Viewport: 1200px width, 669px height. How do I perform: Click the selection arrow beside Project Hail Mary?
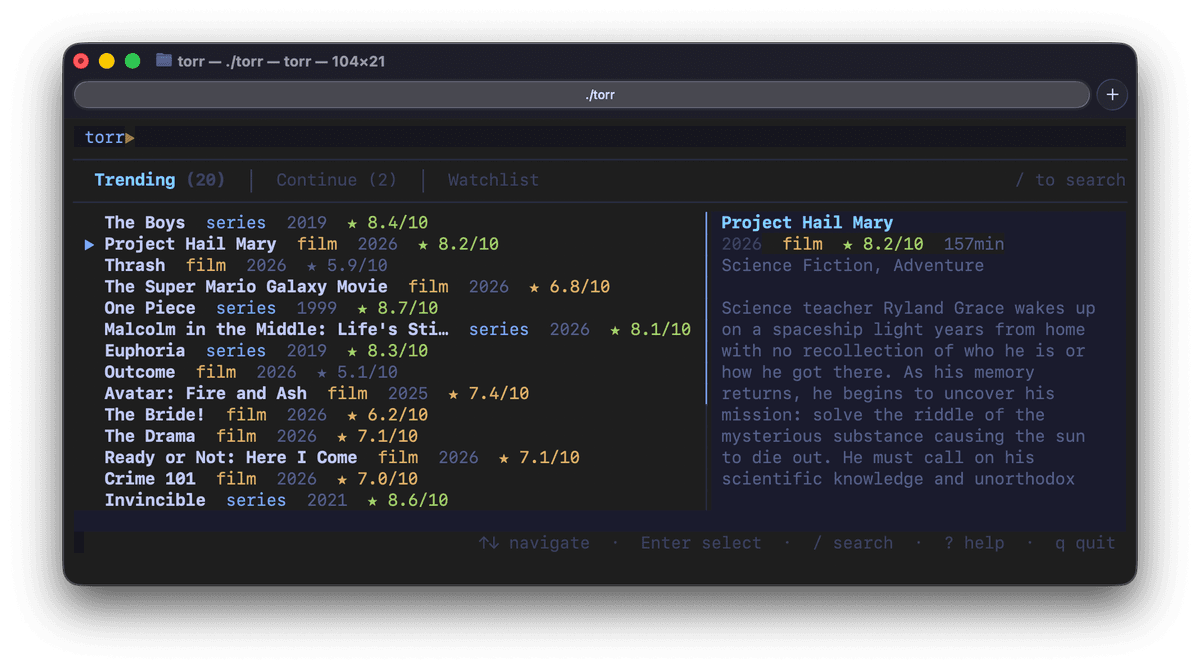pos(89,244)
